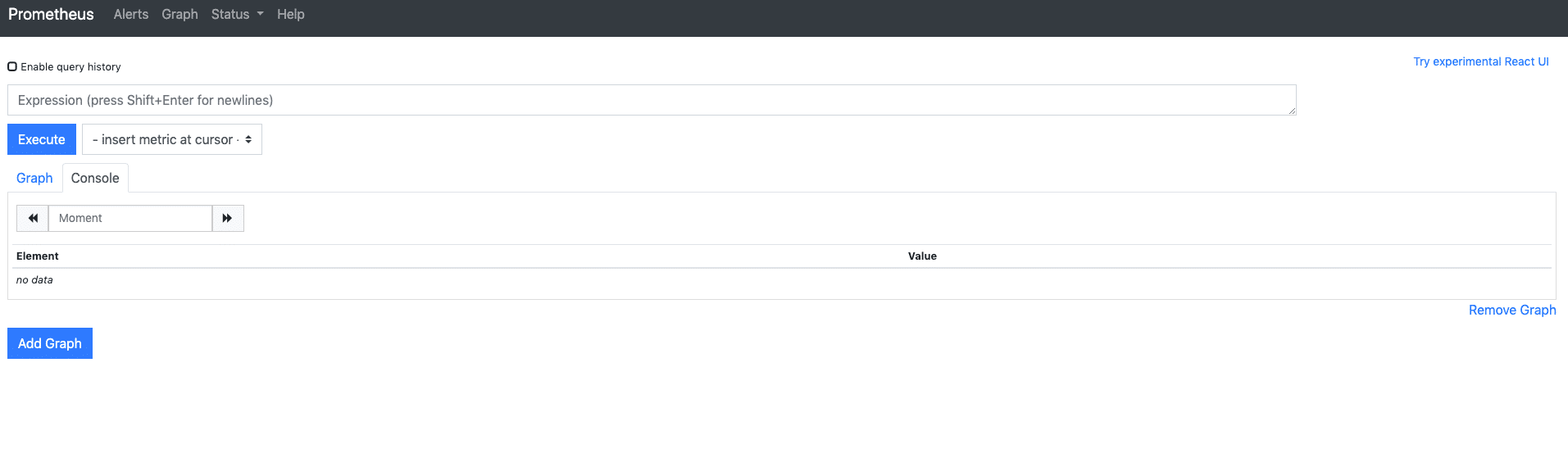The height and width of the screenshot is (467, 1568).
Task: Focus the Moment time input field
Action: (130, 218)
